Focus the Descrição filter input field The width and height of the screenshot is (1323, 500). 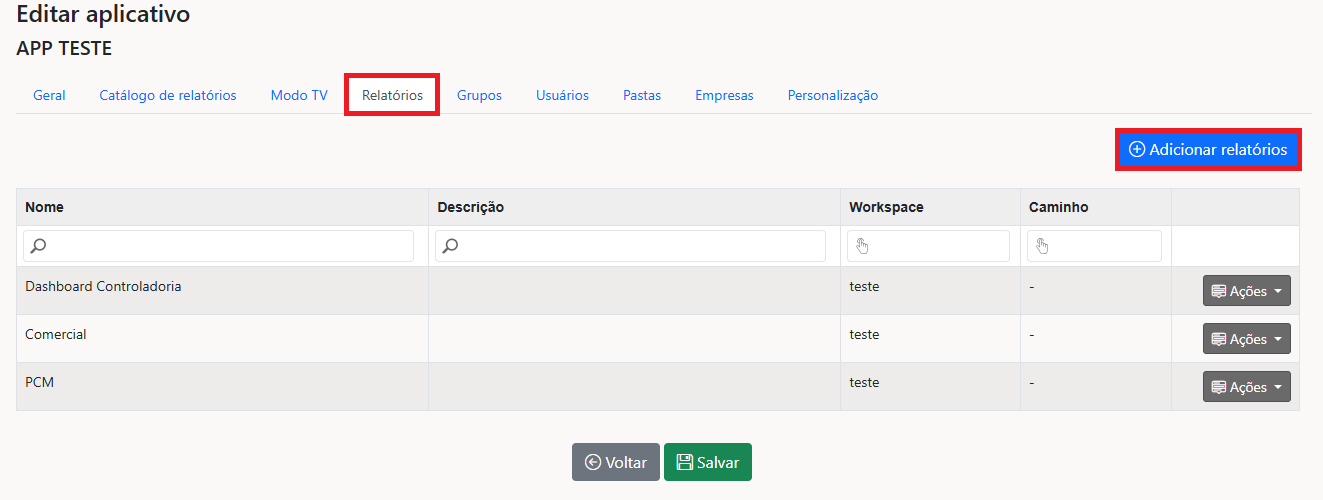pos(640,246)
